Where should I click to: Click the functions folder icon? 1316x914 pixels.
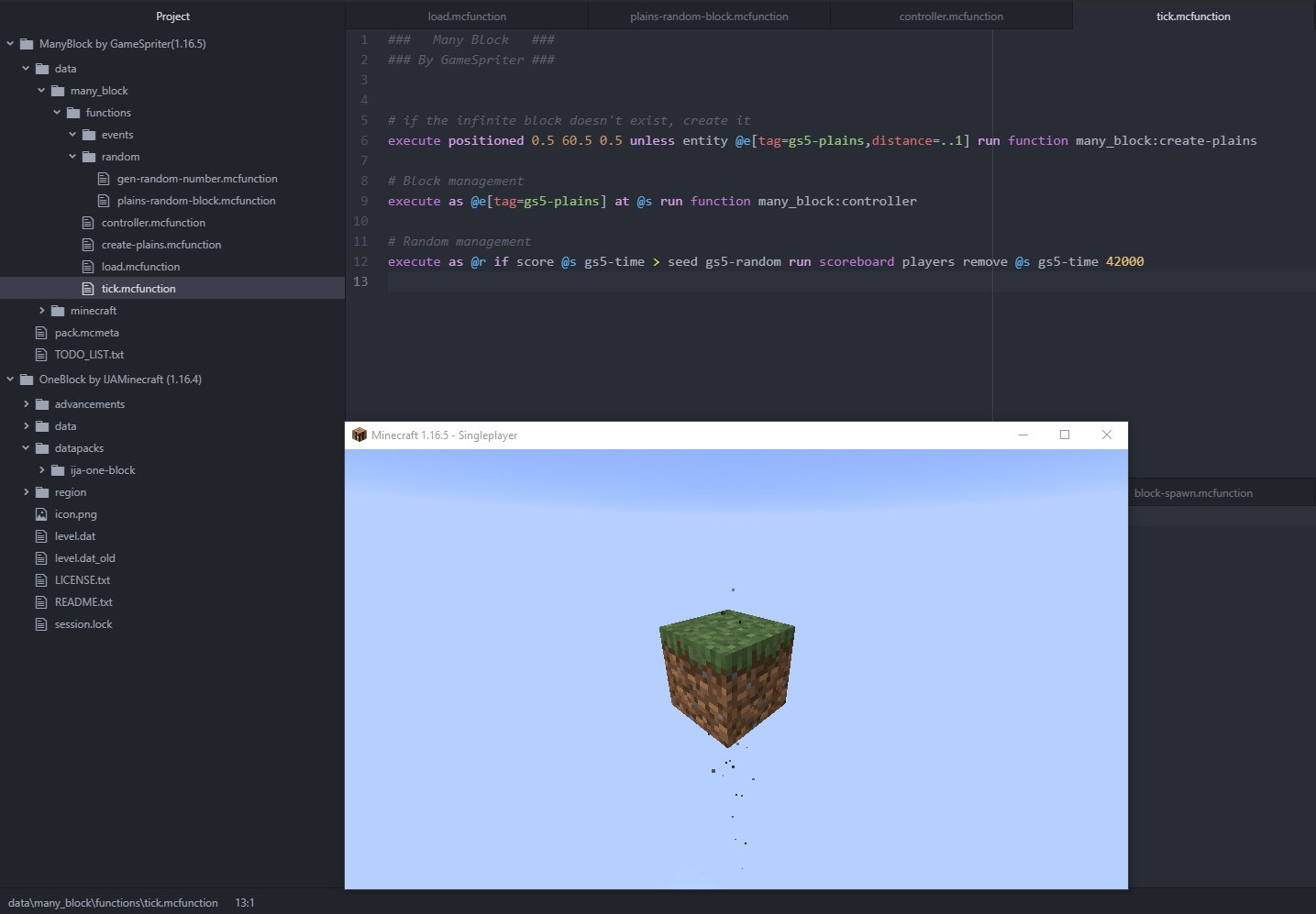(73, 113)
